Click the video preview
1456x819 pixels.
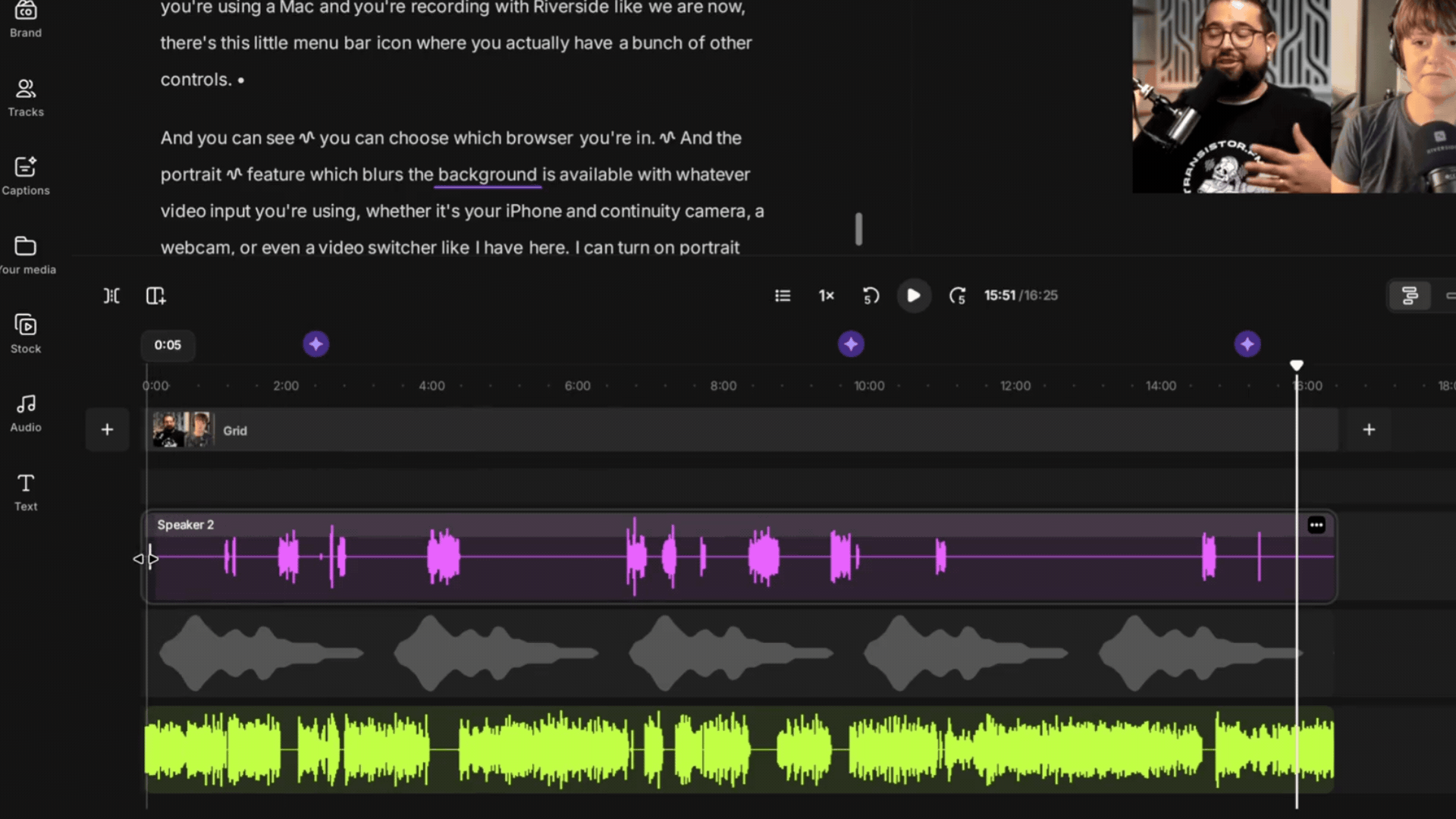tap(1294, 96)
